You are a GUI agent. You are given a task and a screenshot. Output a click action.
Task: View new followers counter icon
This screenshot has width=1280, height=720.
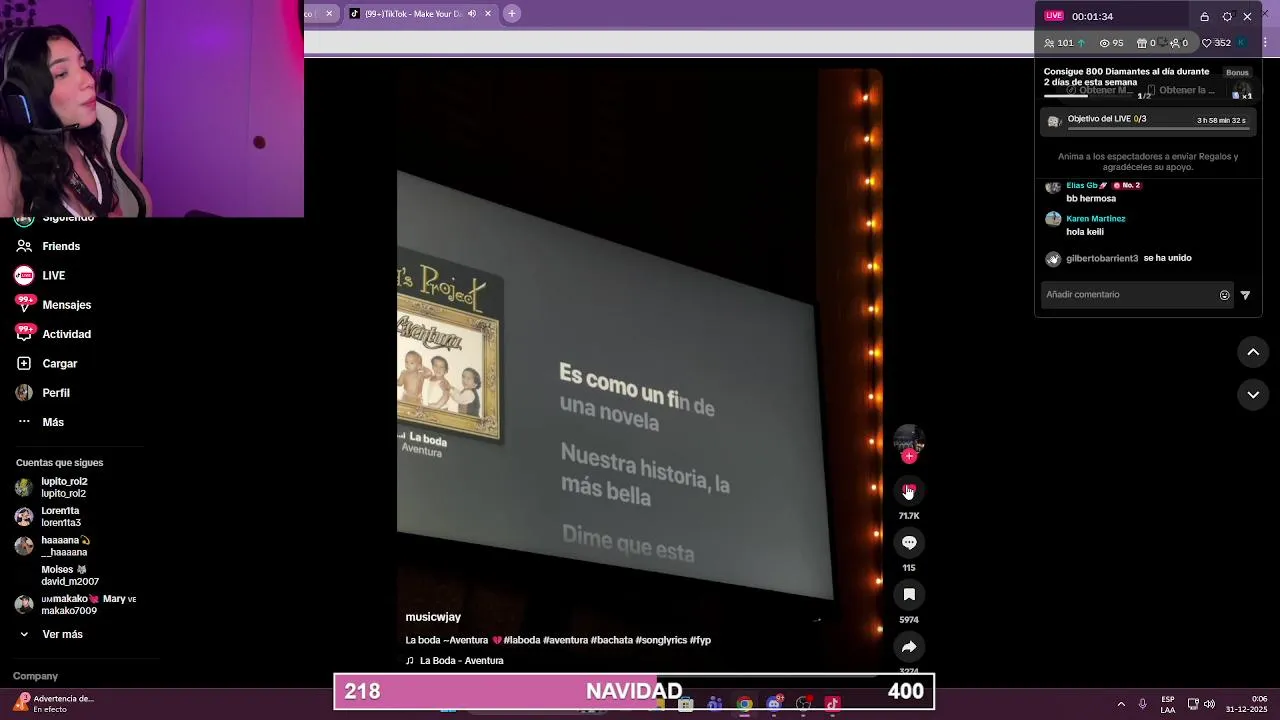tap(1179, 43)
